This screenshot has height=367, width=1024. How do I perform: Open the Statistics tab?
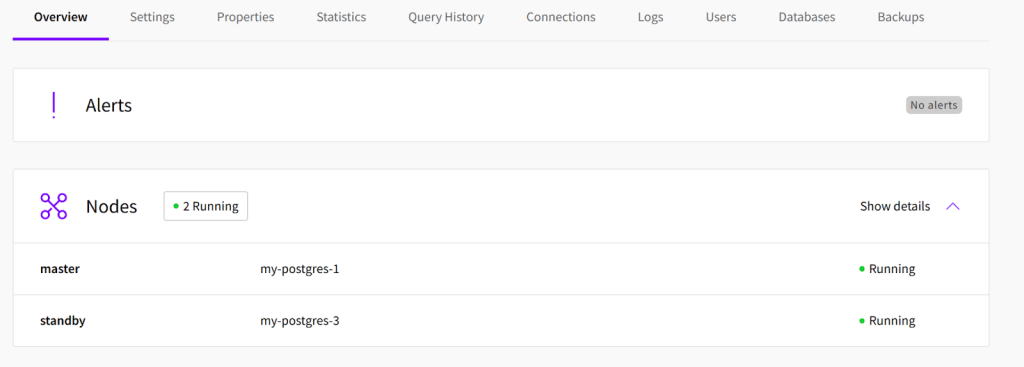point(341,17)
